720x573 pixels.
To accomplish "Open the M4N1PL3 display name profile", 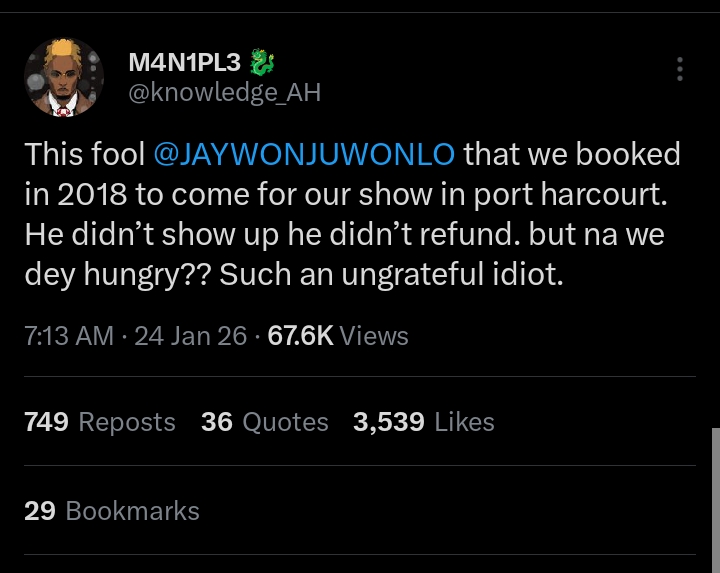I will [x=186, y=63].
